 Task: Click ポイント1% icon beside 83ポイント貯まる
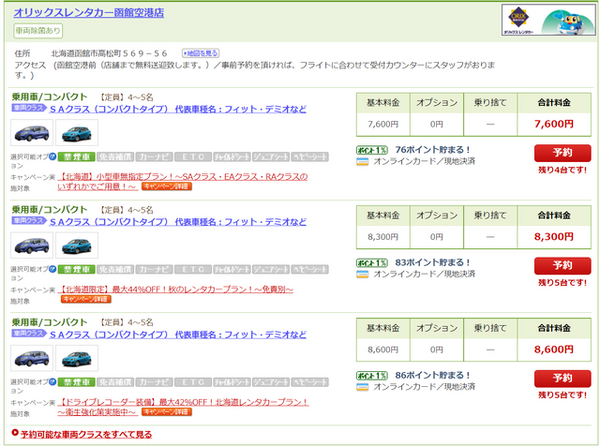[372, 263]
